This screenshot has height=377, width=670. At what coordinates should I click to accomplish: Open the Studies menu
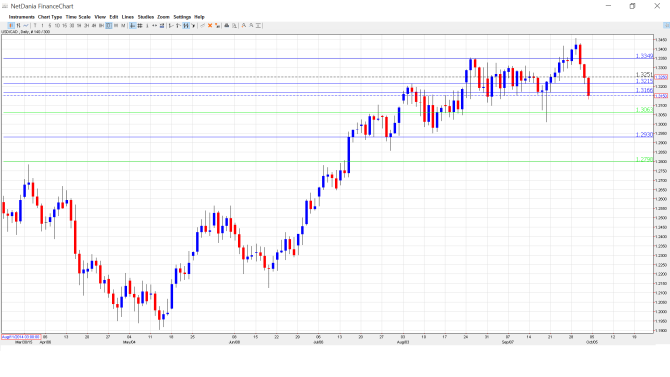146,17
